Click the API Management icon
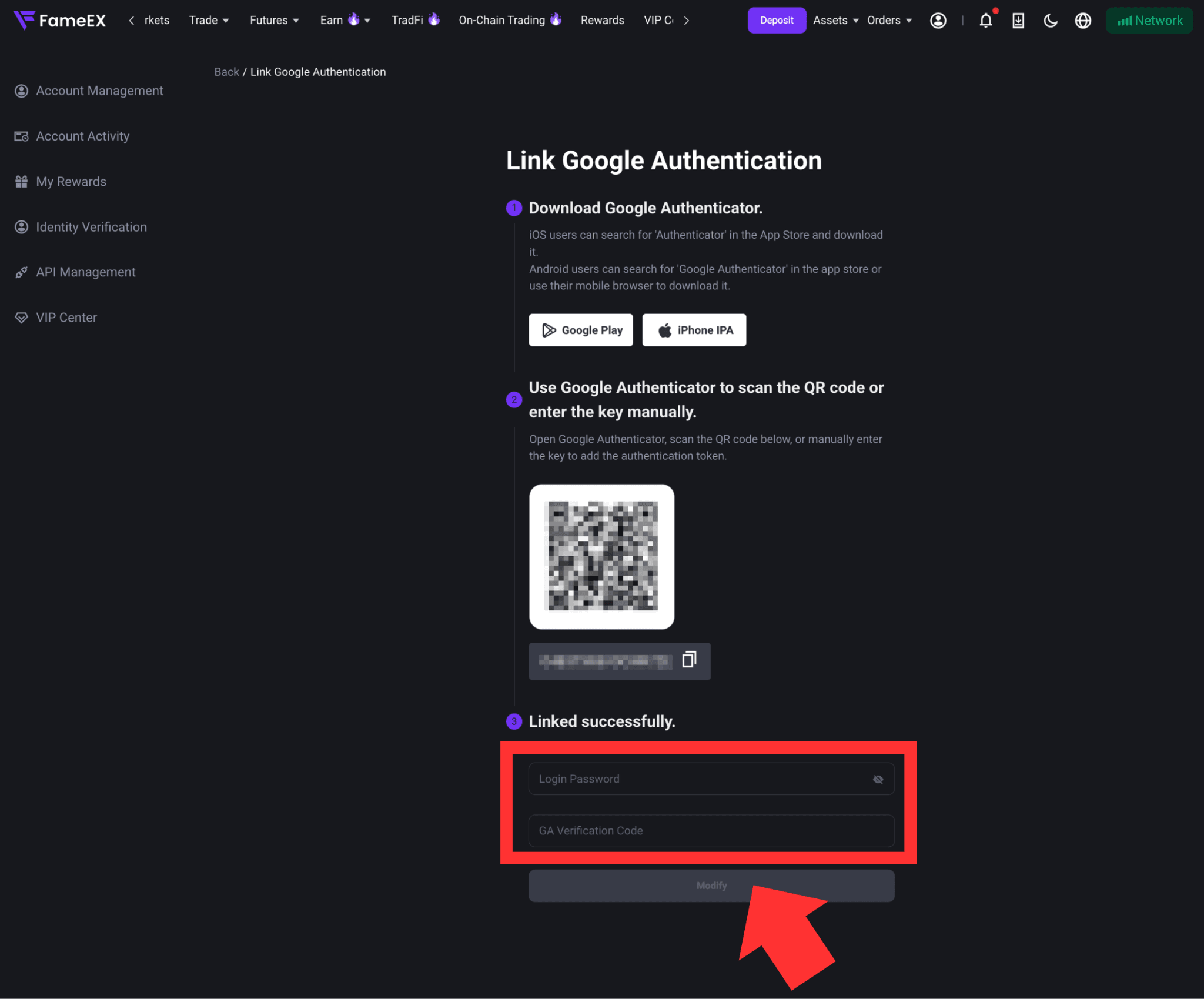Screen dimensions: 1204x999 pyautogui.click(x=22, y=272)
